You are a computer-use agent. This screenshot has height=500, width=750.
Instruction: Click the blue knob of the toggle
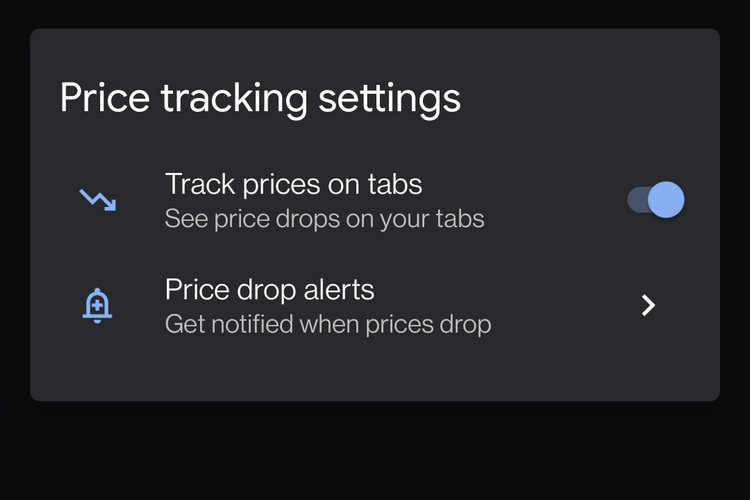666,200
